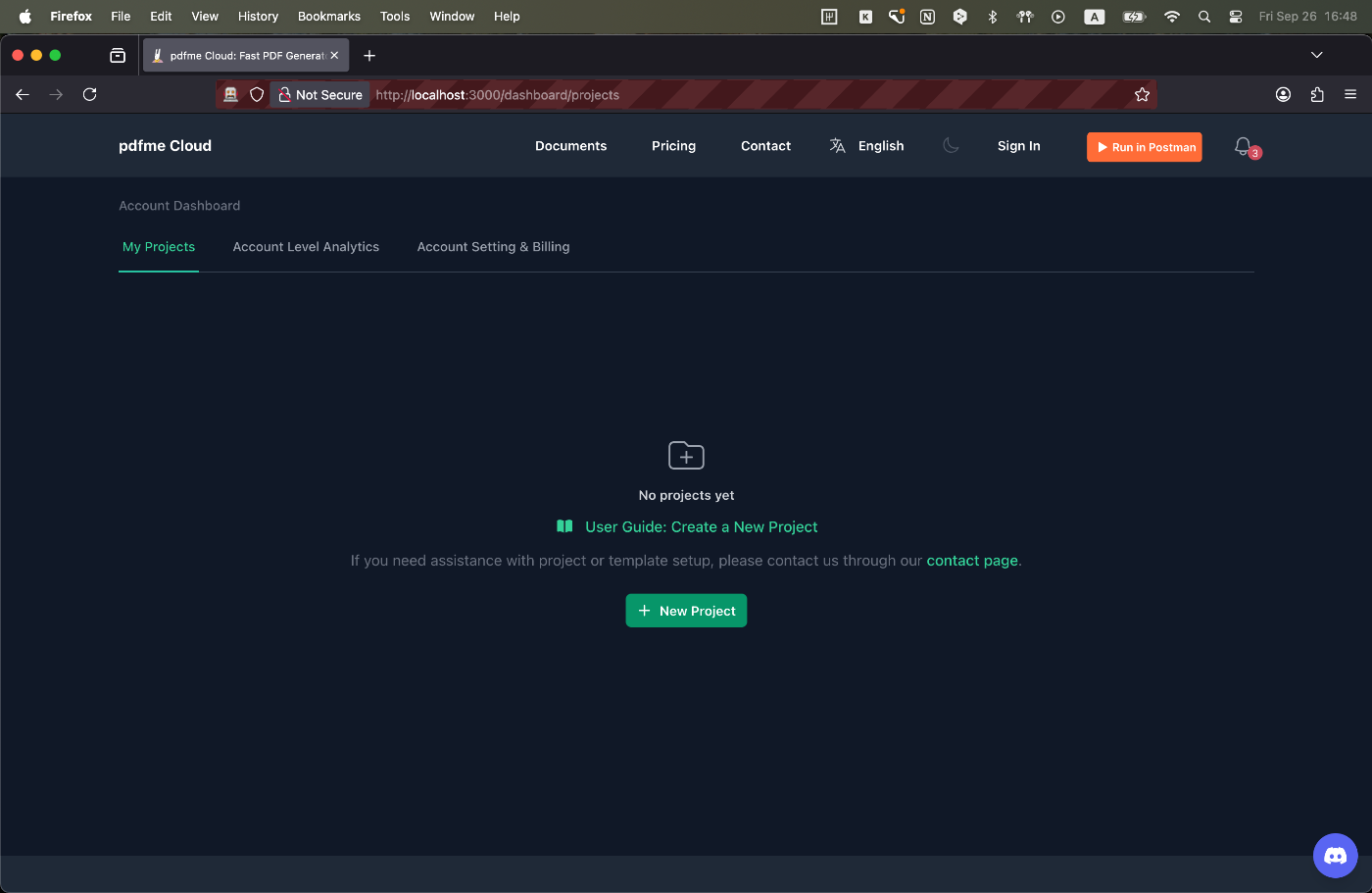Click the Bluetooth menu bar icon
This screenshot has height=893, width=1372.
[x=993, y=17]
